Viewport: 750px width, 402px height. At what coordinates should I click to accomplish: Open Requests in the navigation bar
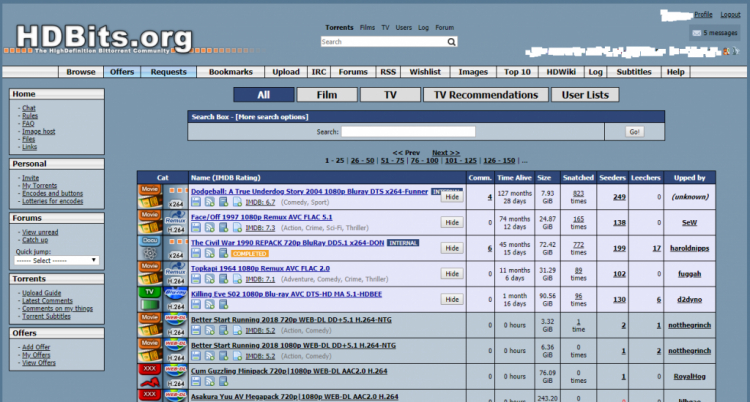168,72
